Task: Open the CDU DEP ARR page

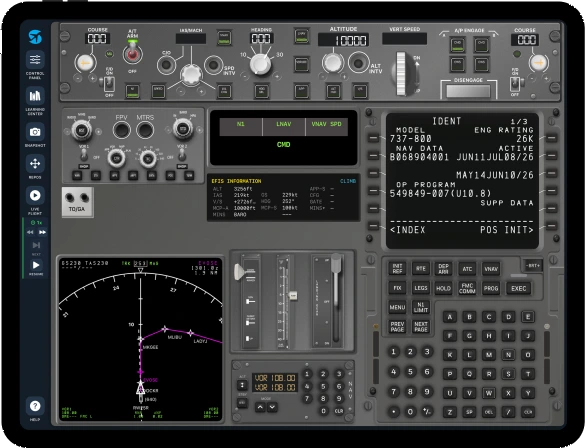Action: [x=443, y=269]
